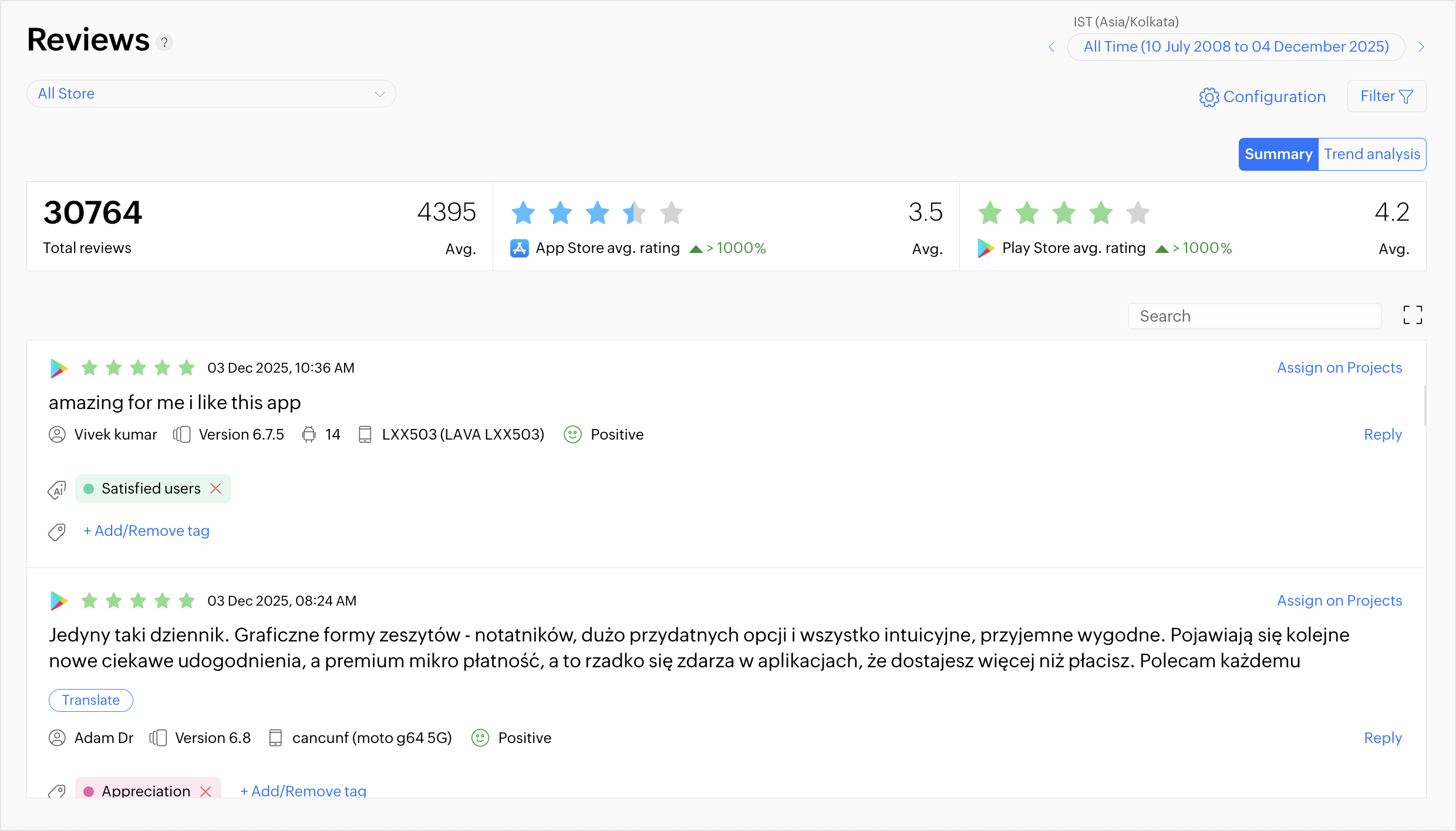Remove the Appreciation tag
The width and height of the screenshot is (1456, 831).
click(206, 791)
